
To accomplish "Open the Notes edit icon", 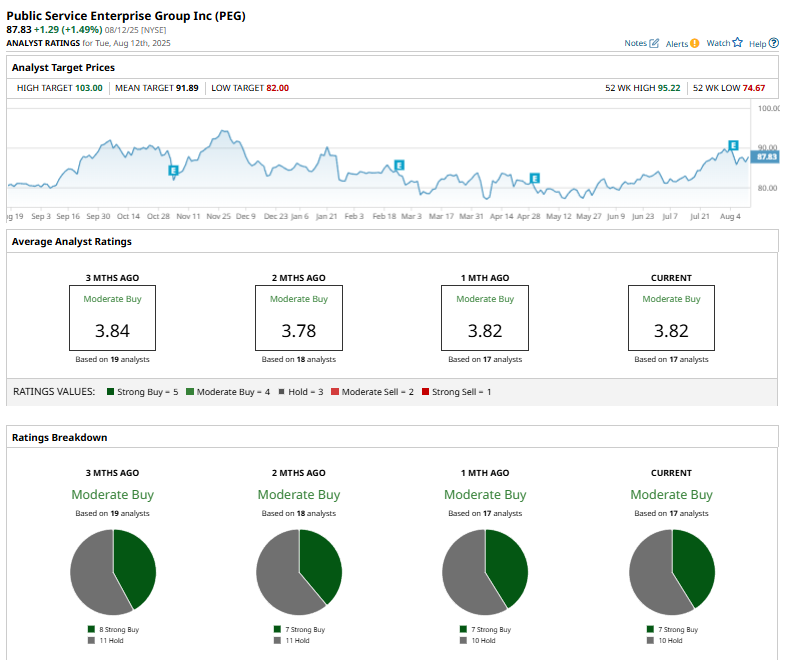I will [x=654, y=43].
